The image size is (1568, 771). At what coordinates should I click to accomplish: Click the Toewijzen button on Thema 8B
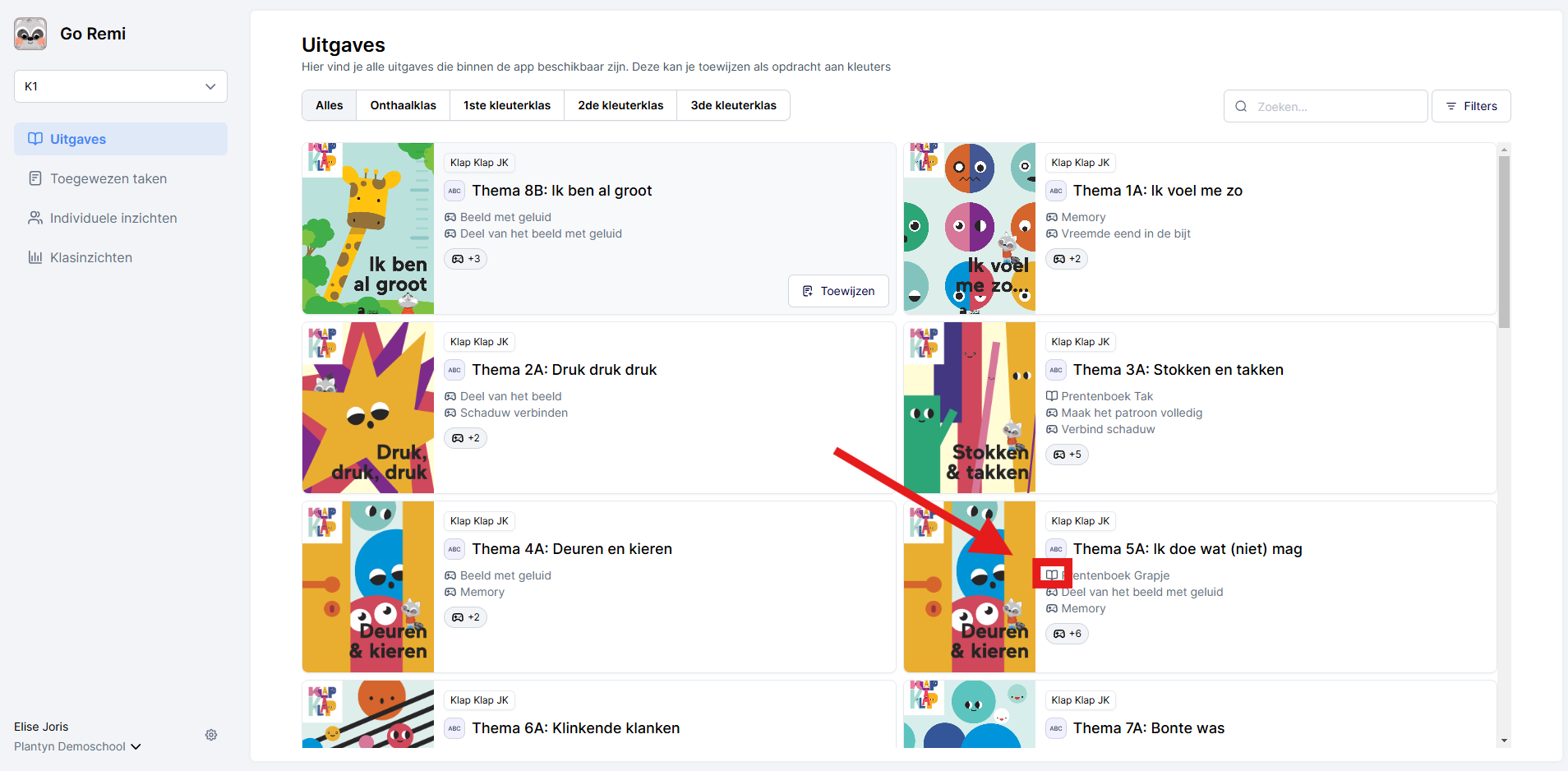837,290
